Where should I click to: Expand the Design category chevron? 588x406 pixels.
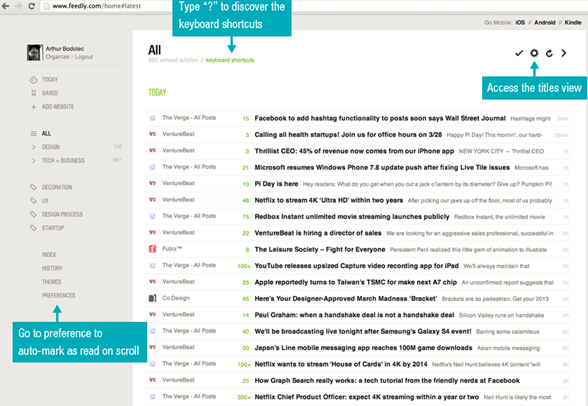34,147
